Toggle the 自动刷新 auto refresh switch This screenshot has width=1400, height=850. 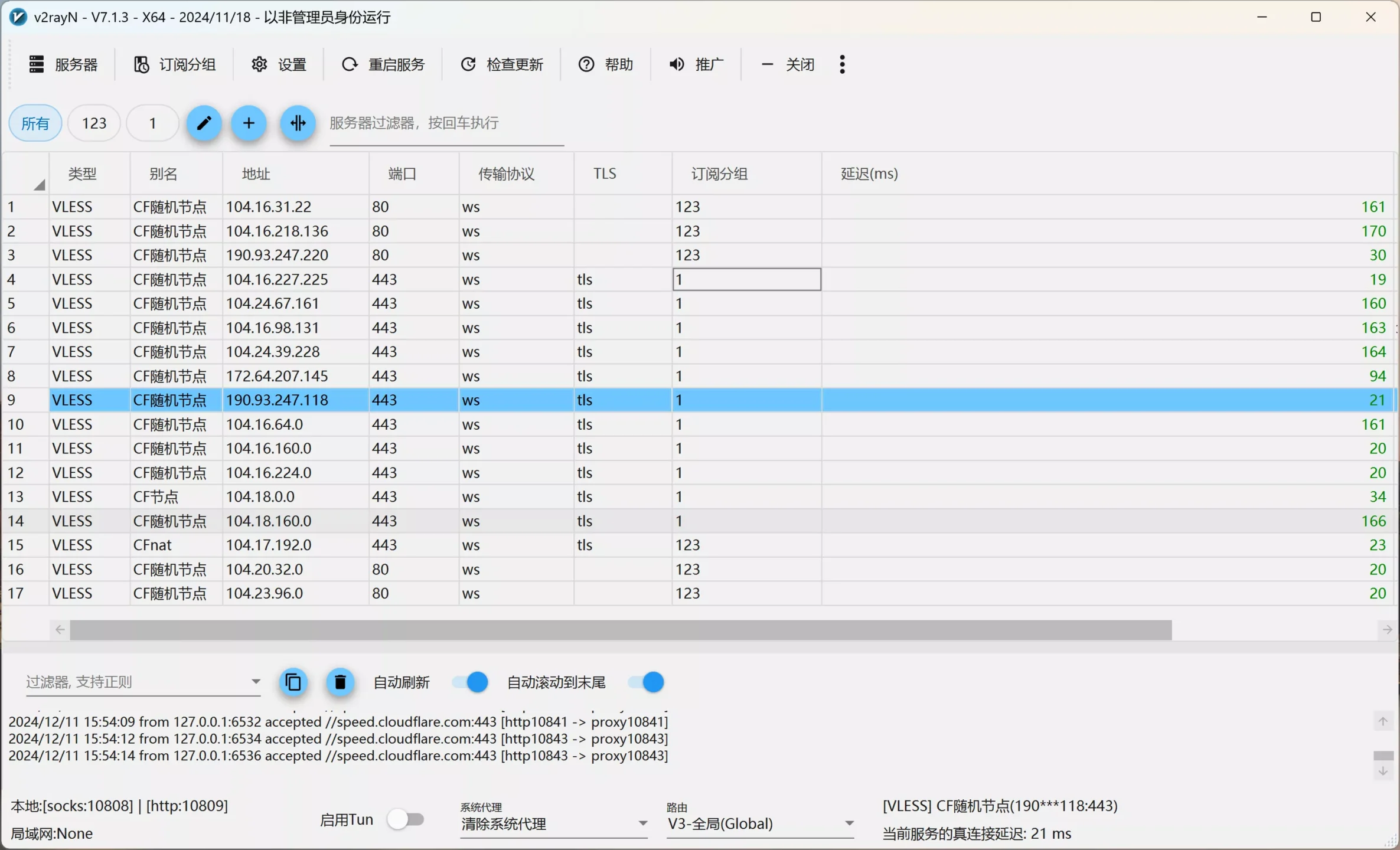(470, 682)
